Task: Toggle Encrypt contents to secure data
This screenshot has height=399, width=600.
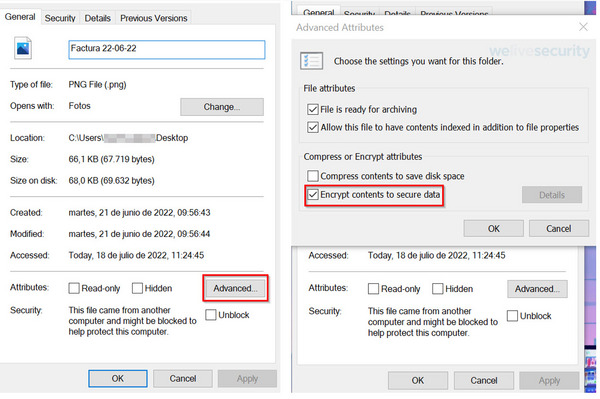Action: (313, 195)
